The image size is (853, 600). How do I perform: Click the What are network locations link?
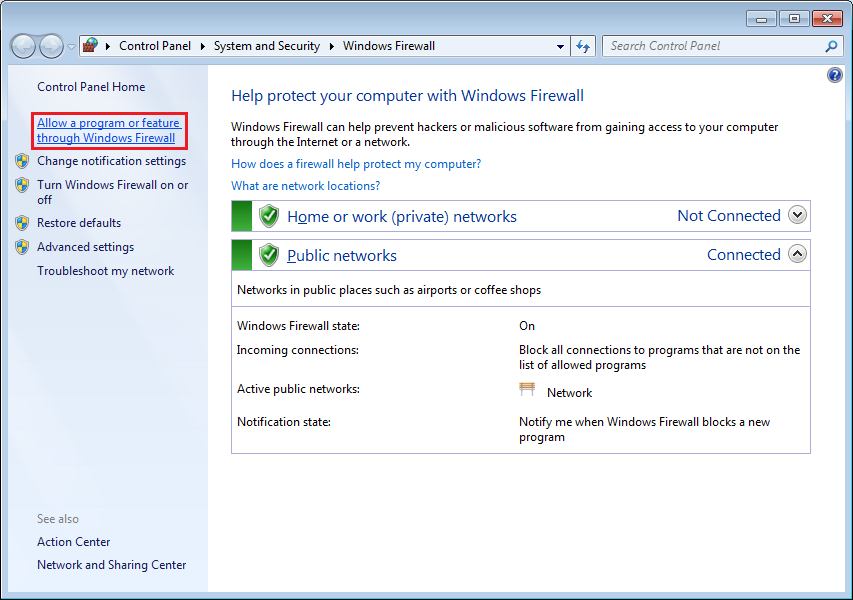click(305, 185)
